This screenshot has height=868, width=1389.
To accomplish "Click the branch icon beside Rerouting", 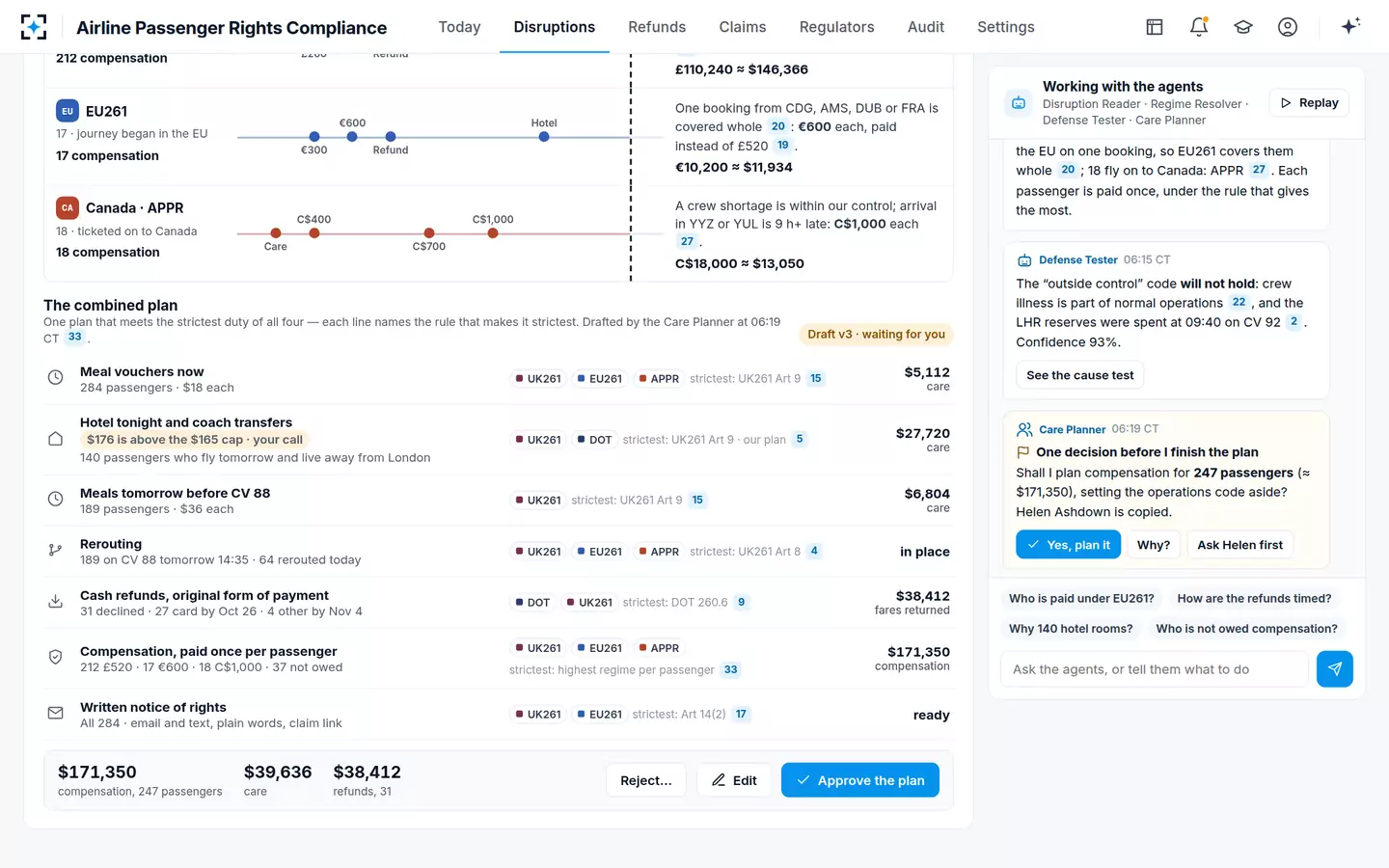I will click(56, 551).
